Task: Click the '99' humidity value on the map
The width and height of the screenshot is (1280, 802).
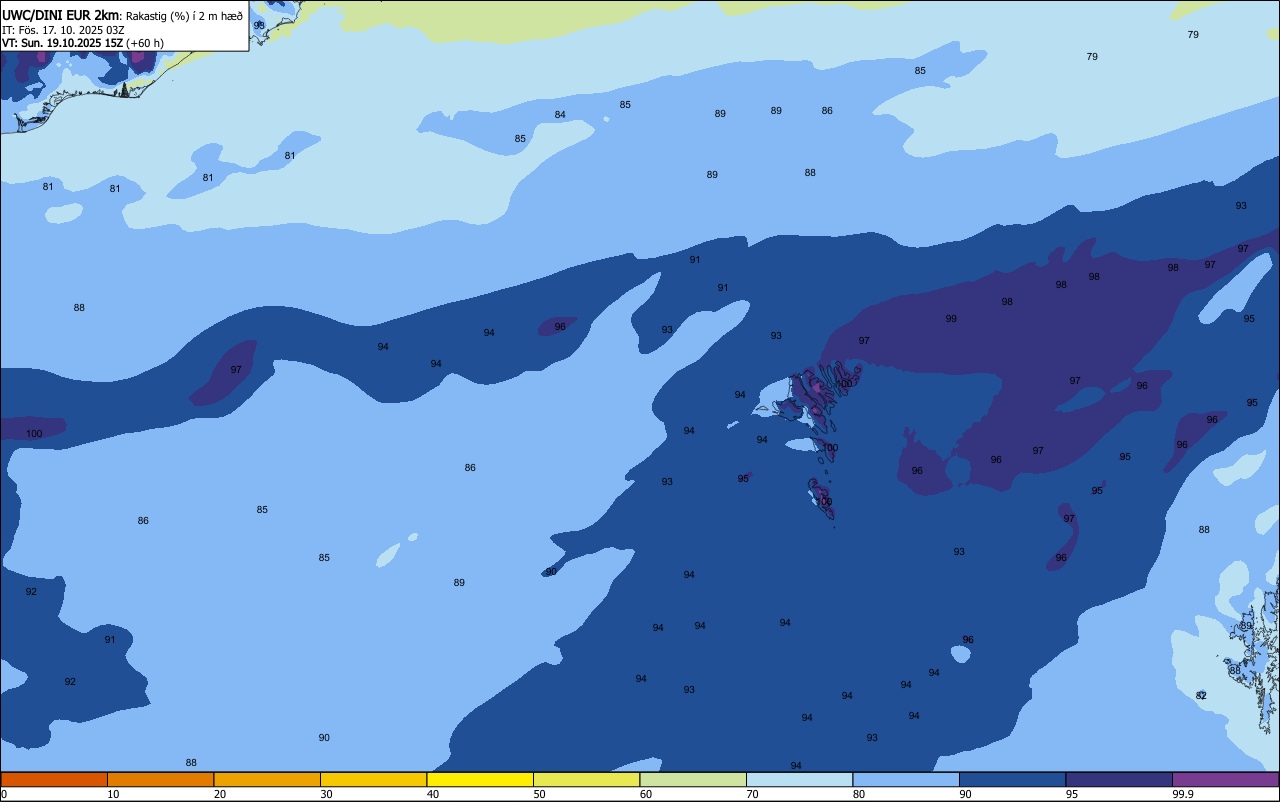Action: click(951, 319)
